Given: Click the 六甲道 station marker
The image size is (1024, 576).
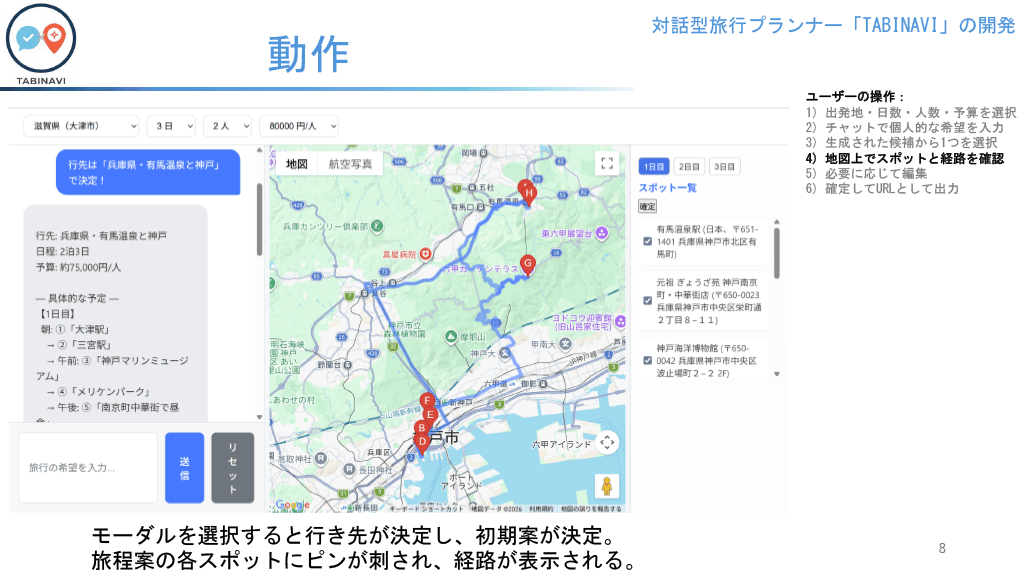Looking at the screenshot, I should [x=513, y=385].
